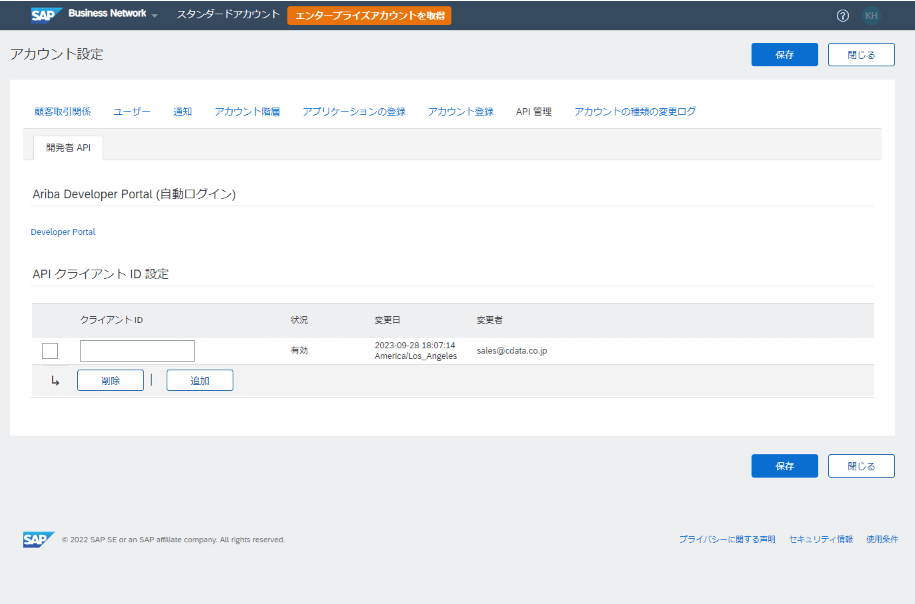Click the Ariba Developer Portal (自動ログイン) heading
This screenshot has height=604, width=915.
(x=134, y=194)
